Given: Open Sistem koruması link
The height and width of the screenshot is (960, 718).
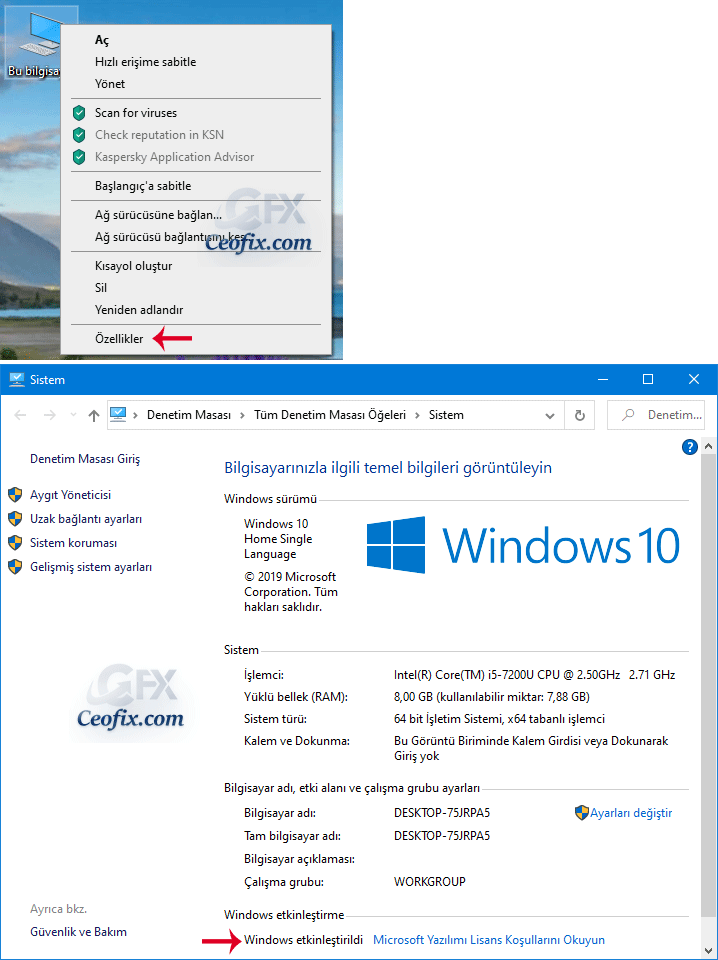Looking at the screenshot, I should [73, 543].
